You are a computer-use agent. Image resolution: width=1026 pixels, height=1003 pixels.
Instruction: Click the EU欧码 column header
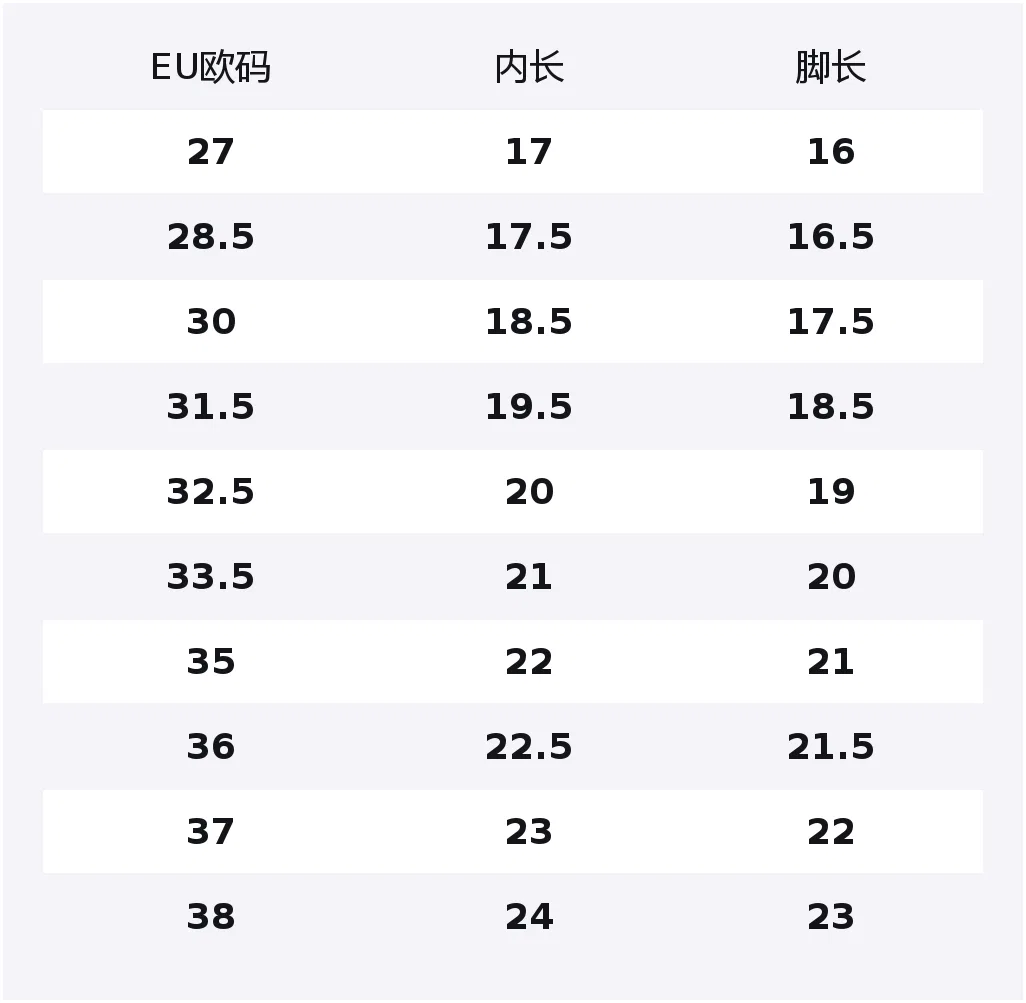[x=211, y=67]
